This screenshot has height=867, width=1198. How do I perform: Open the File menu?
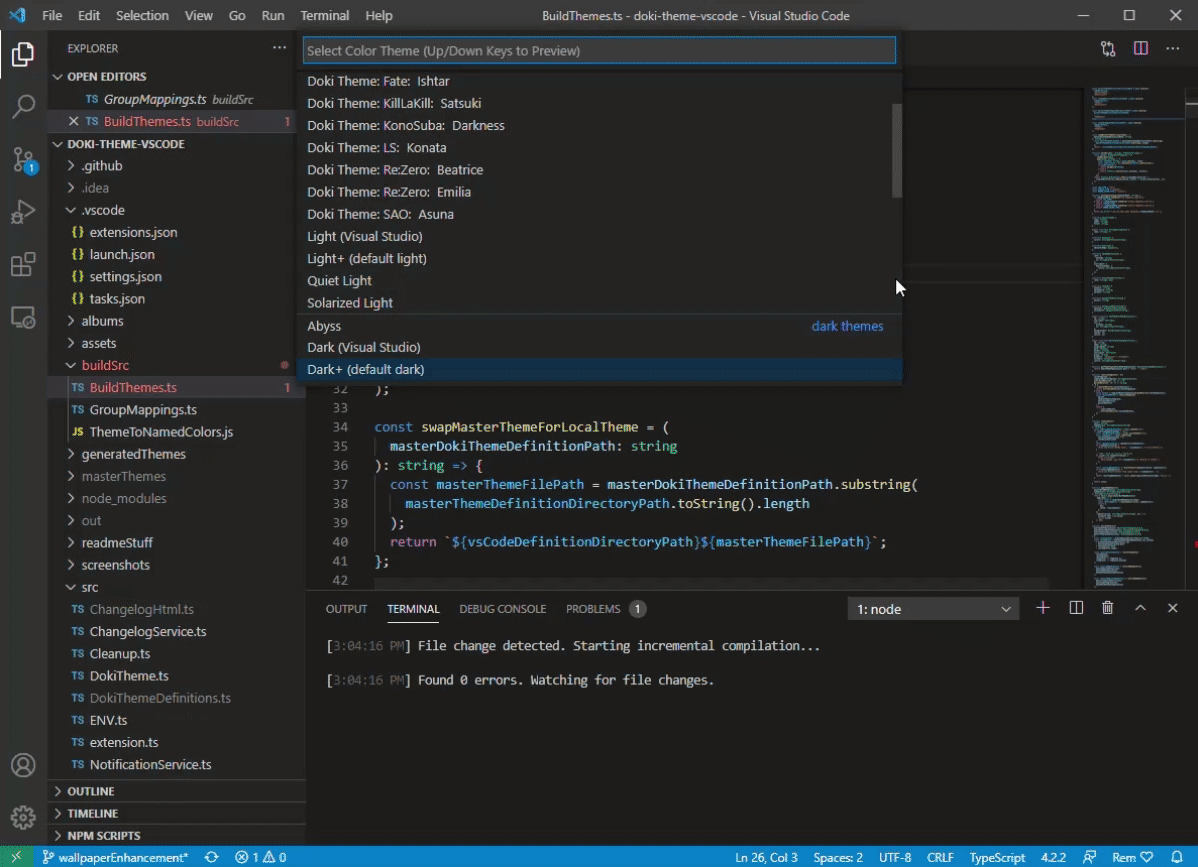[52, 15]
